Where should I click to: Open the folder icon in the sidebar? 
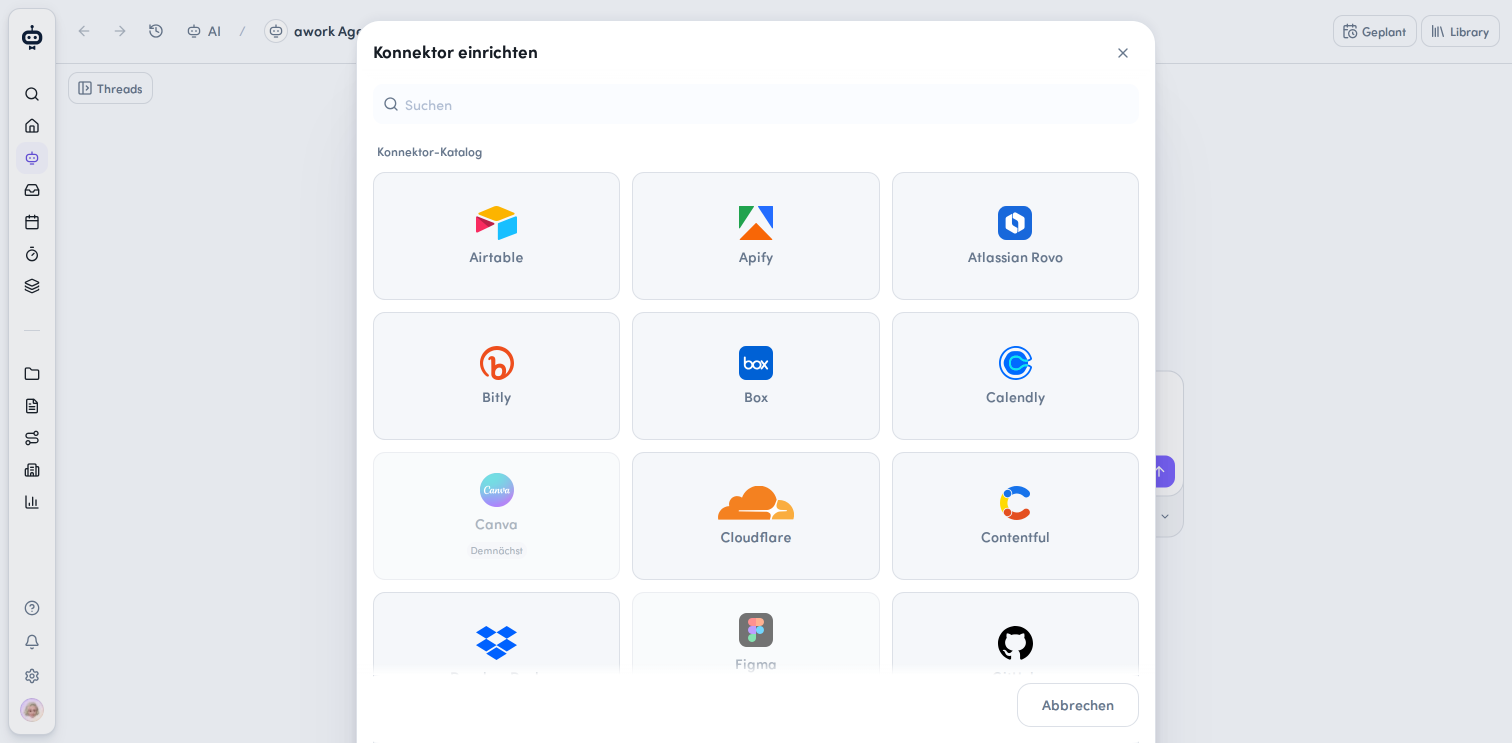[x=32, y=374]
